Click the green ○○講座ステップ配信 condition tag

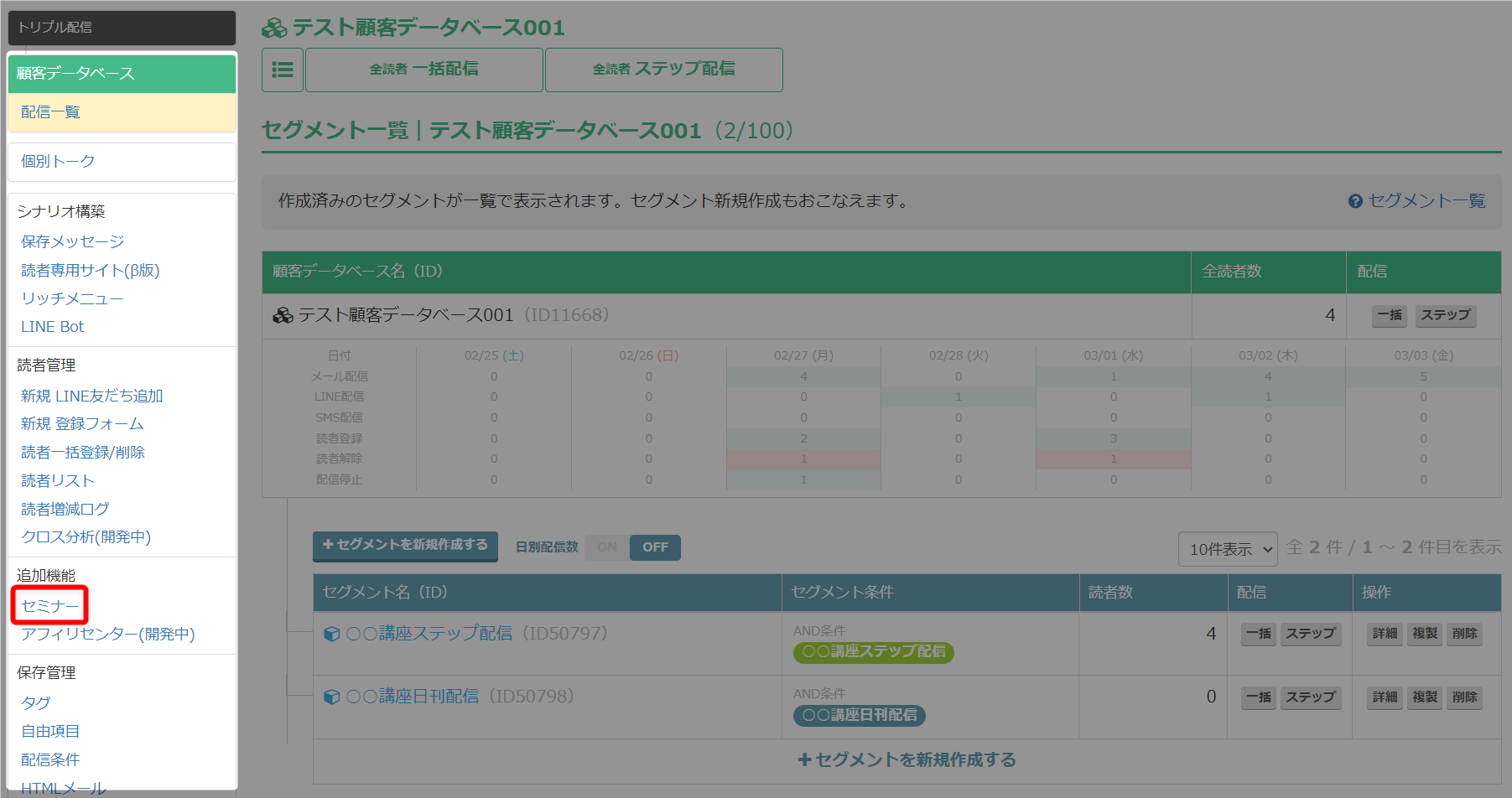click(x=873, y=652)
